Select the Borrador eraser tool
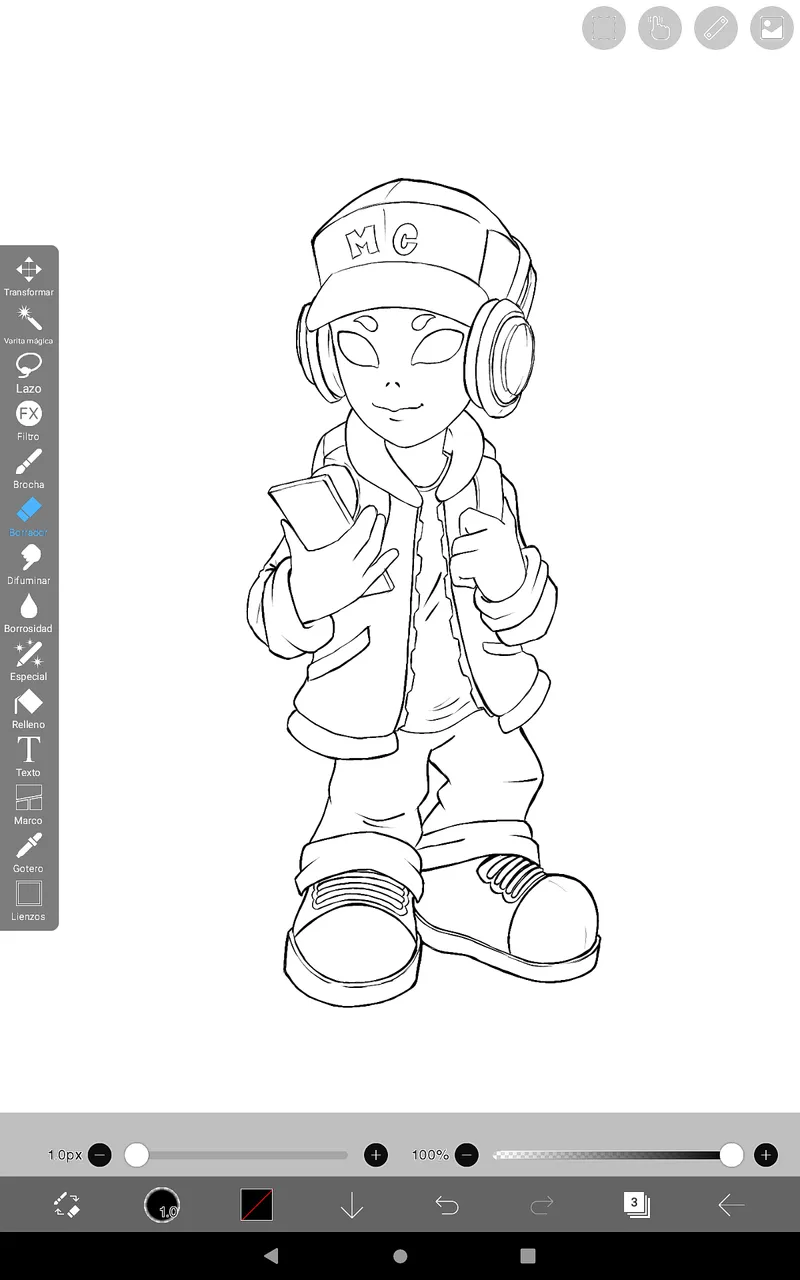 (x=28, y=517)
